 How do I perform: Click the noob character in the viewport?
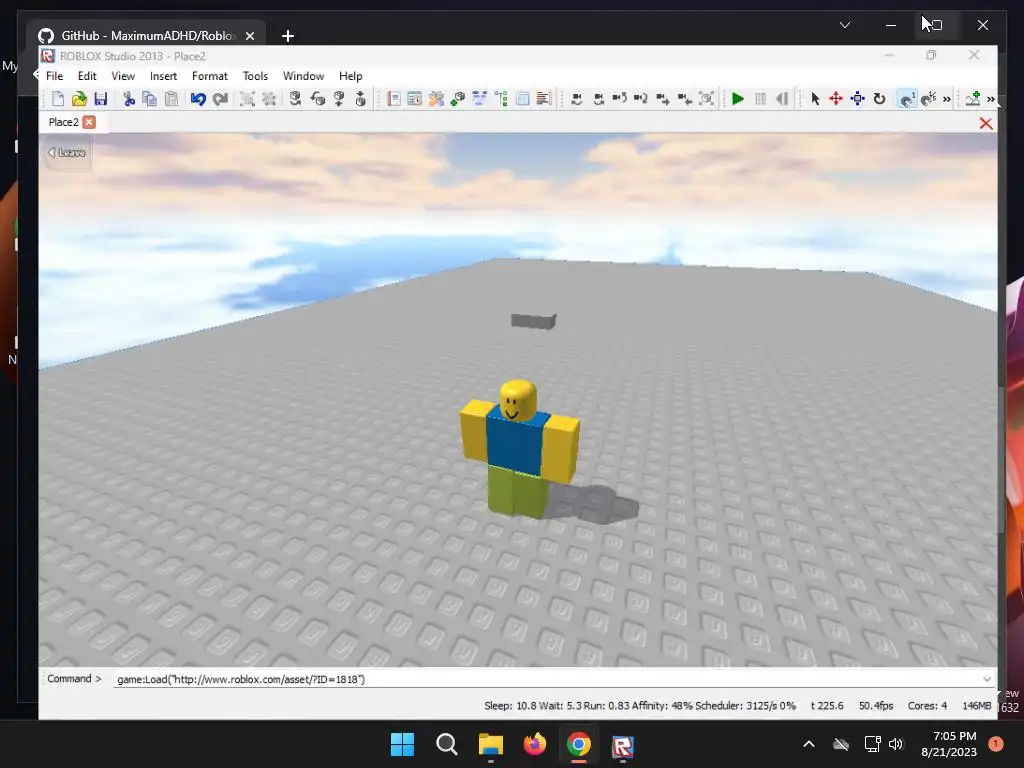click(519, 449)
